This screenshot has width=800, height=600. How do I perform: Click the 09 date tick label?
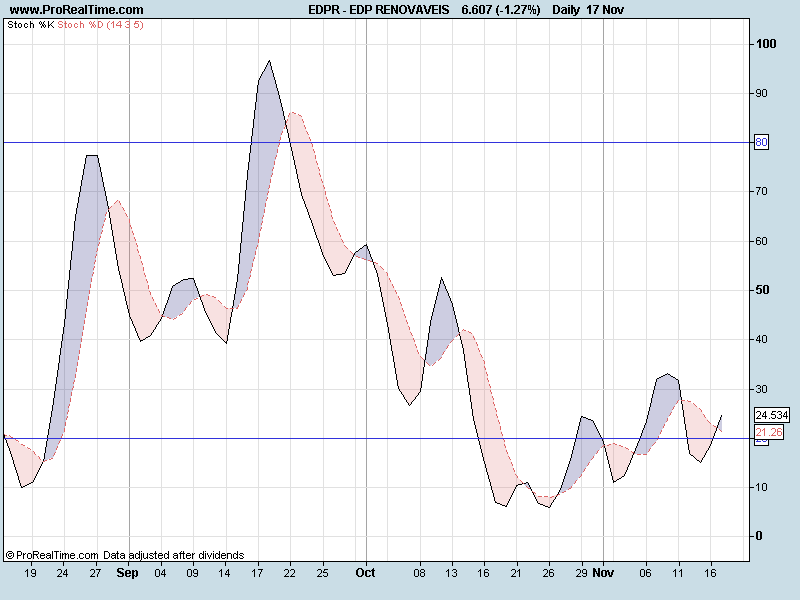click(192, 573)
